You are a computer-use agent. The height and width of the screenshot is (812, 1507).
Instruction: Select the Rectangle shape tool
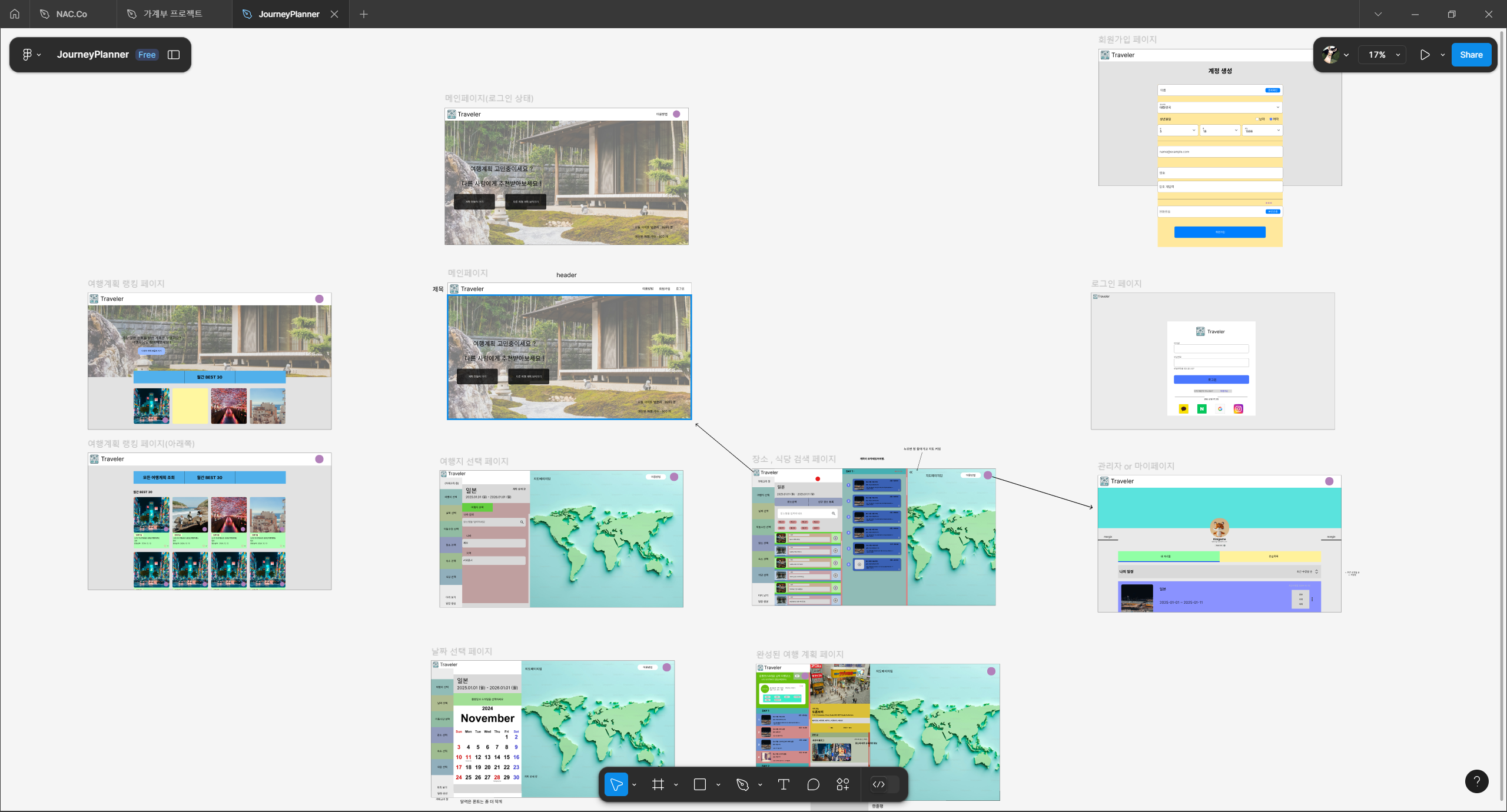point(700,784)
